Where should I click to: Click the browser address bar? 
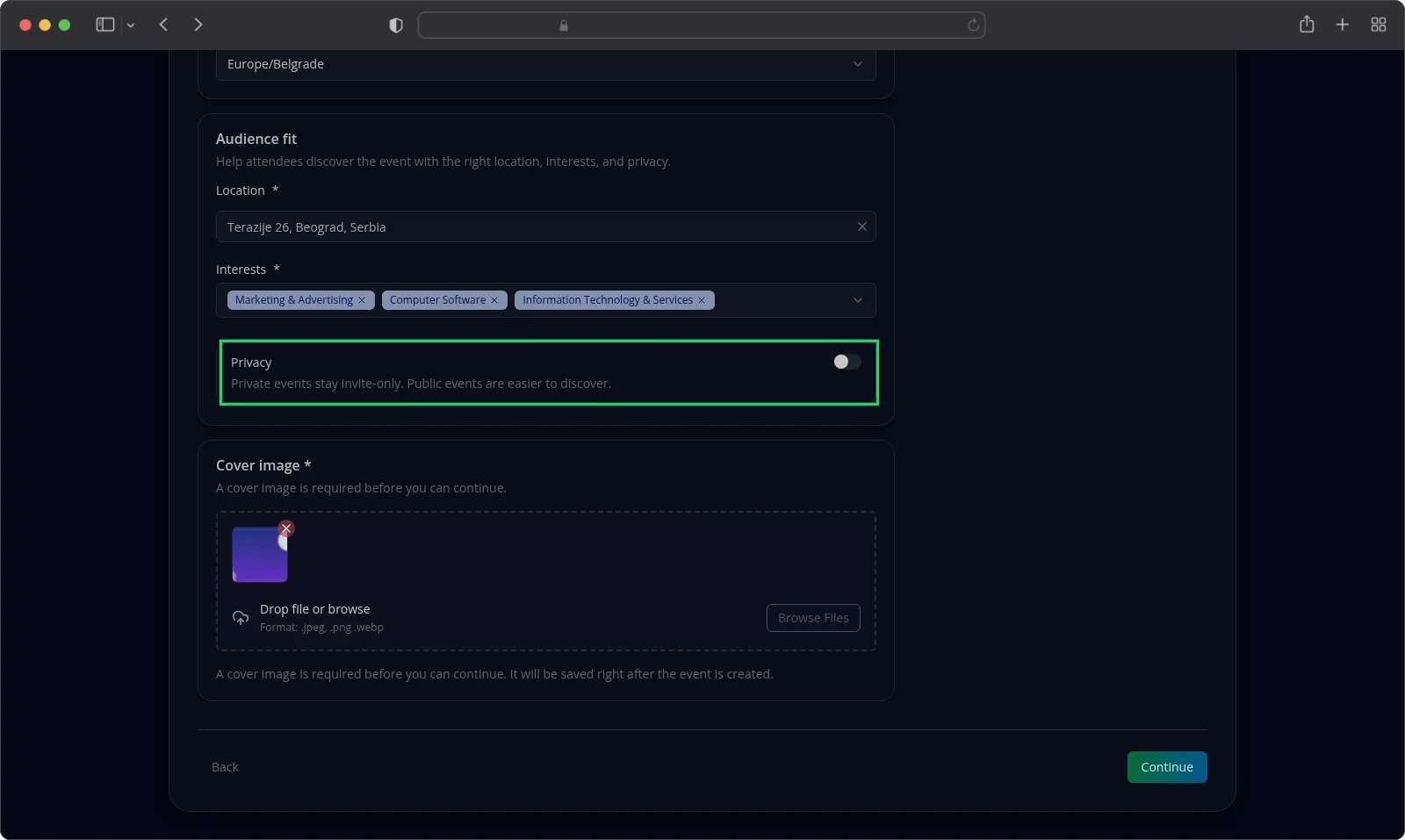[701, 25]
